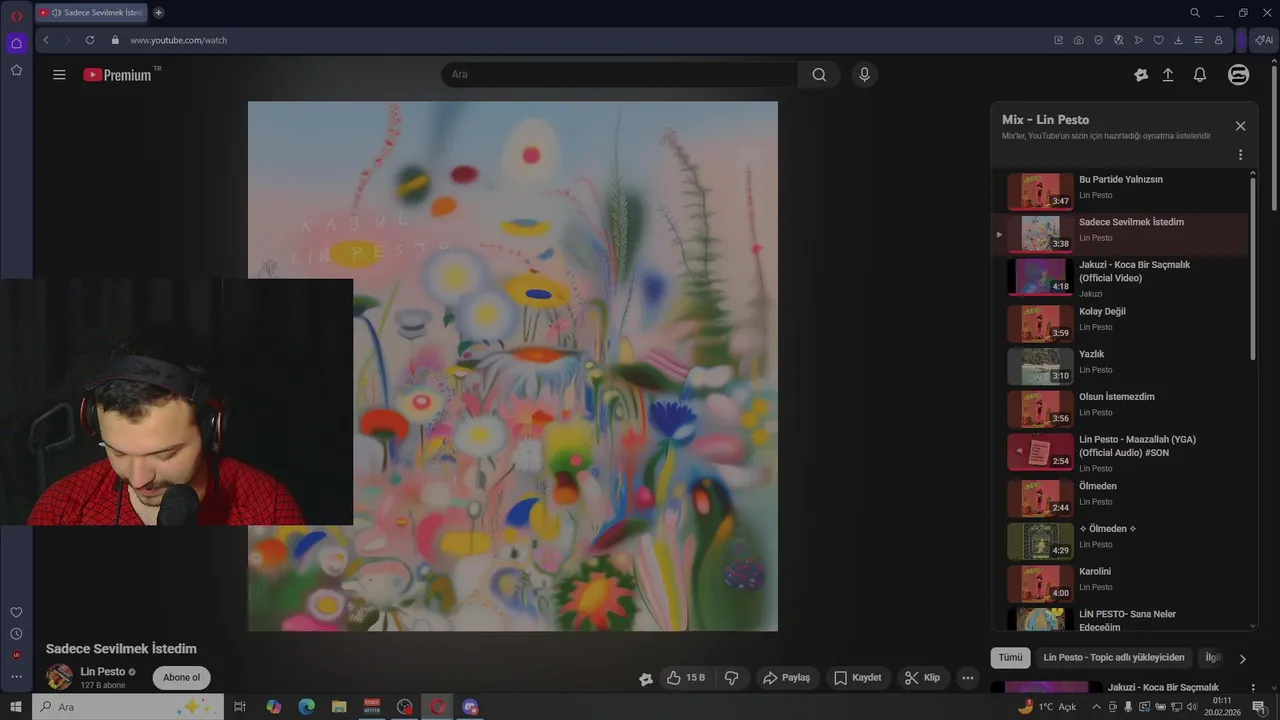Create a clip with Klip button
The image size is (1280, 720).
[922, 678]
